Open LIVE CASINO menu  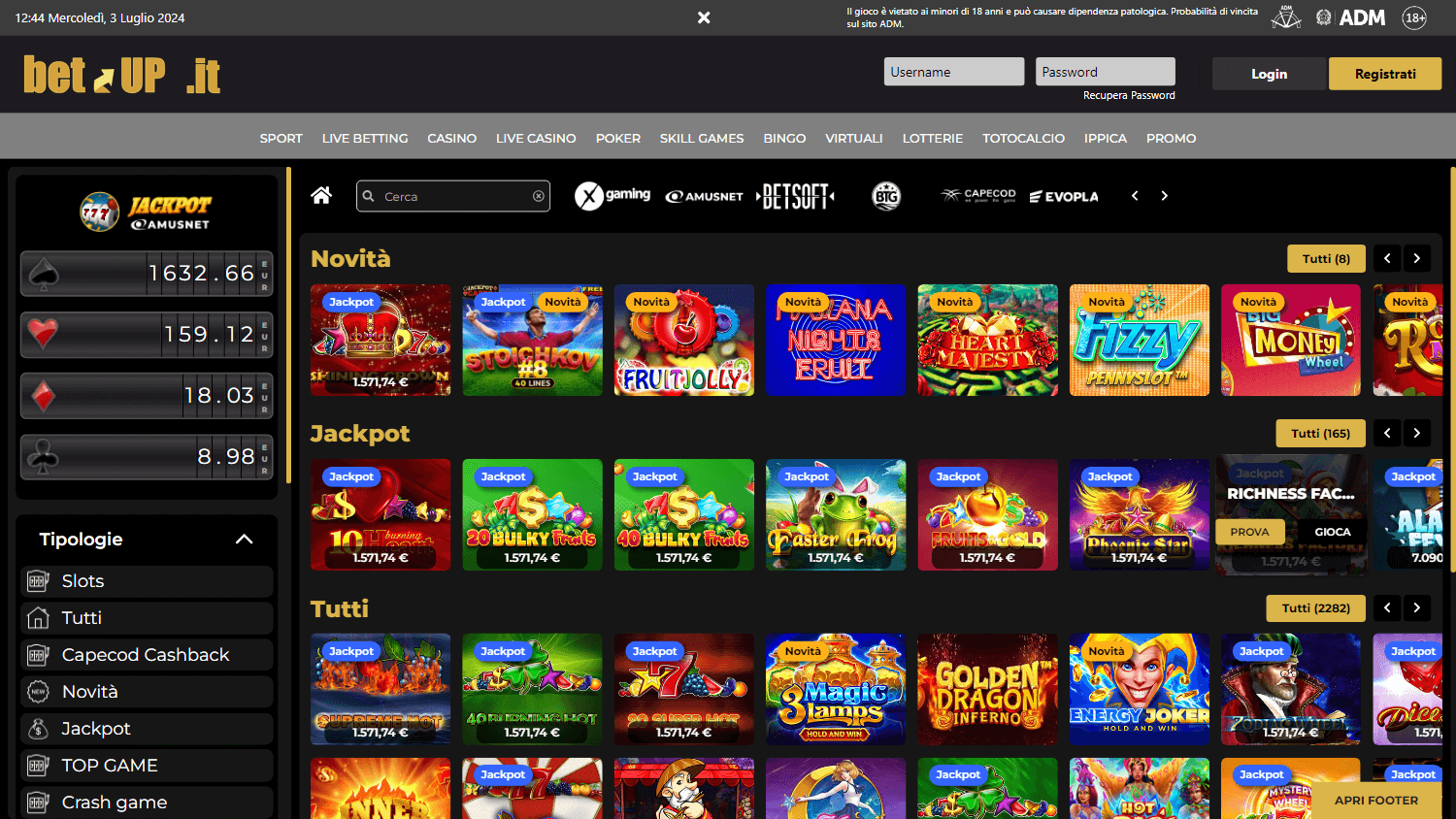click(x=536, y=138)
